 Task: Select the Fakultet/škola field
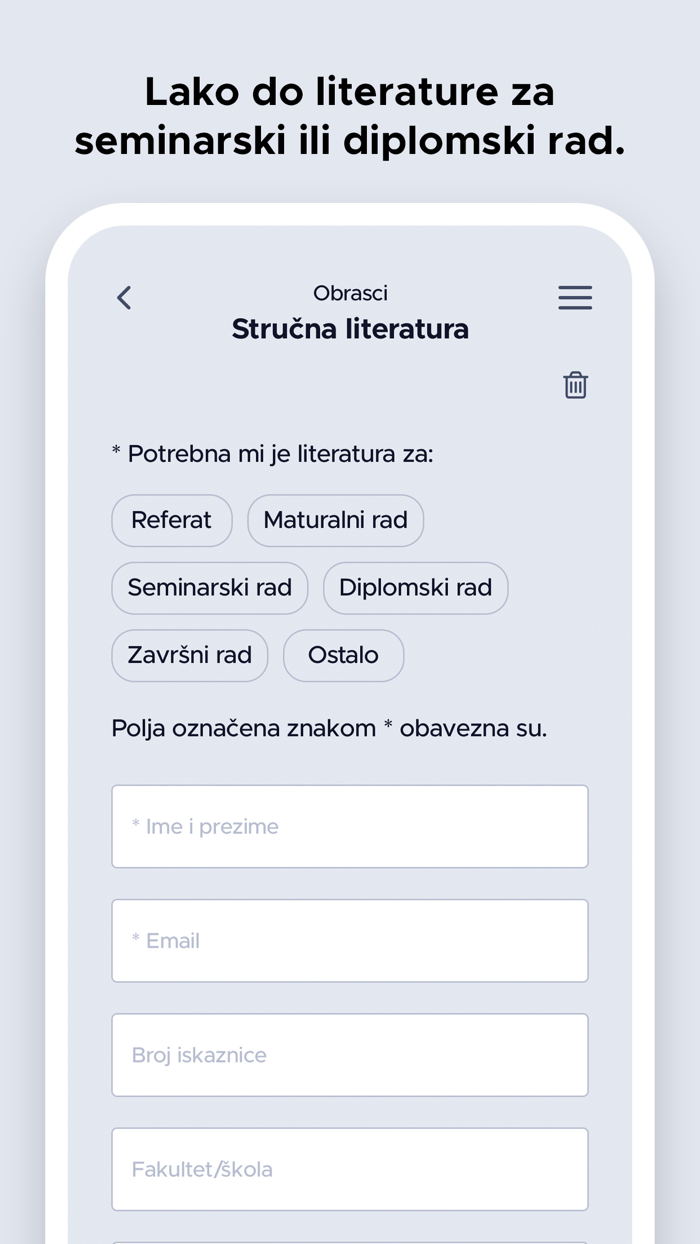(x=350, y=1169)
